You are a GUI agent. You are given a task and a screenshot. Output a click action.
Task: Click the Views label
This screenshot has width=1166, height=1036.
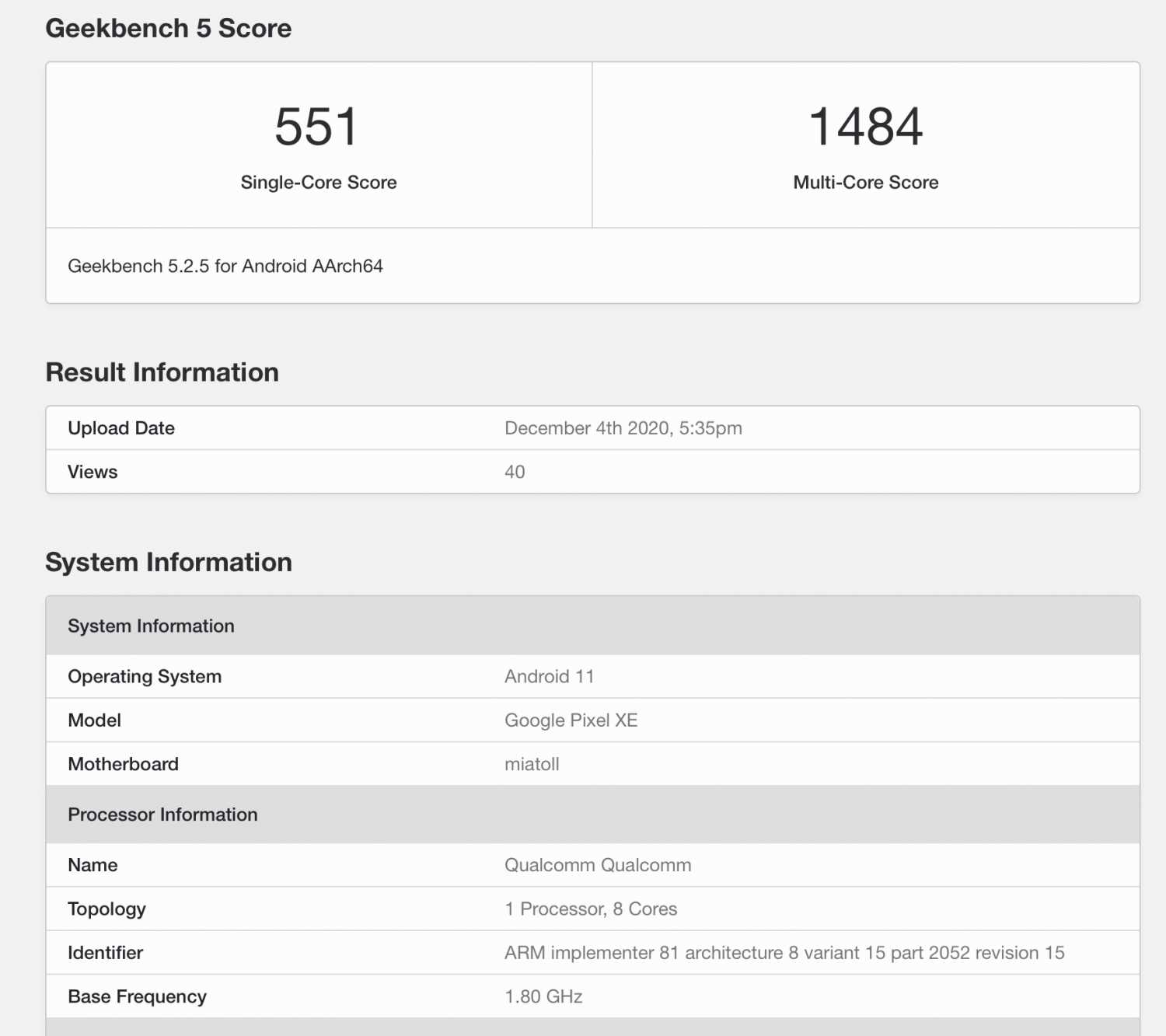point(93,472)
